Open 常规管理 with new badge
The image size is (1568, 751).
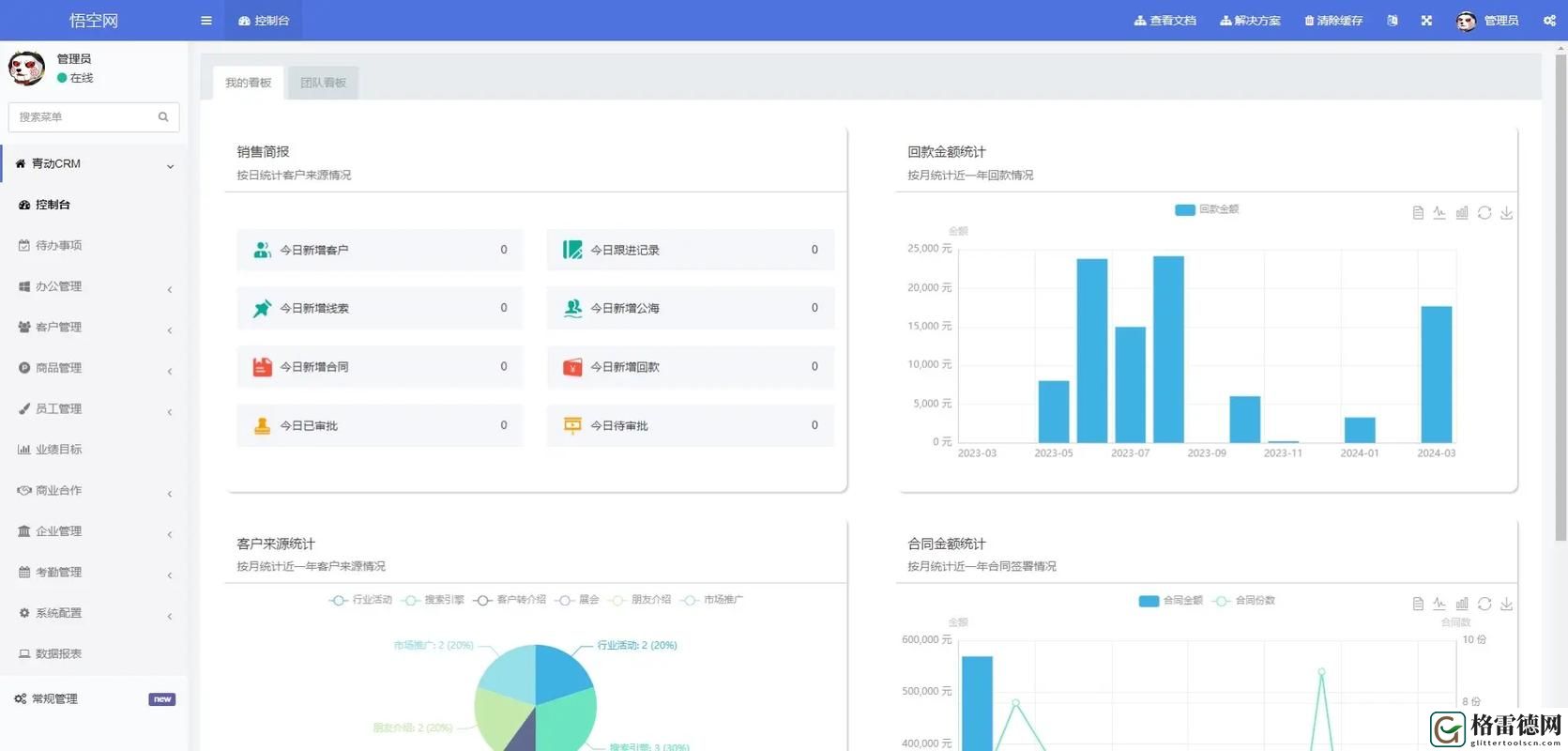(x=94, y=698)
